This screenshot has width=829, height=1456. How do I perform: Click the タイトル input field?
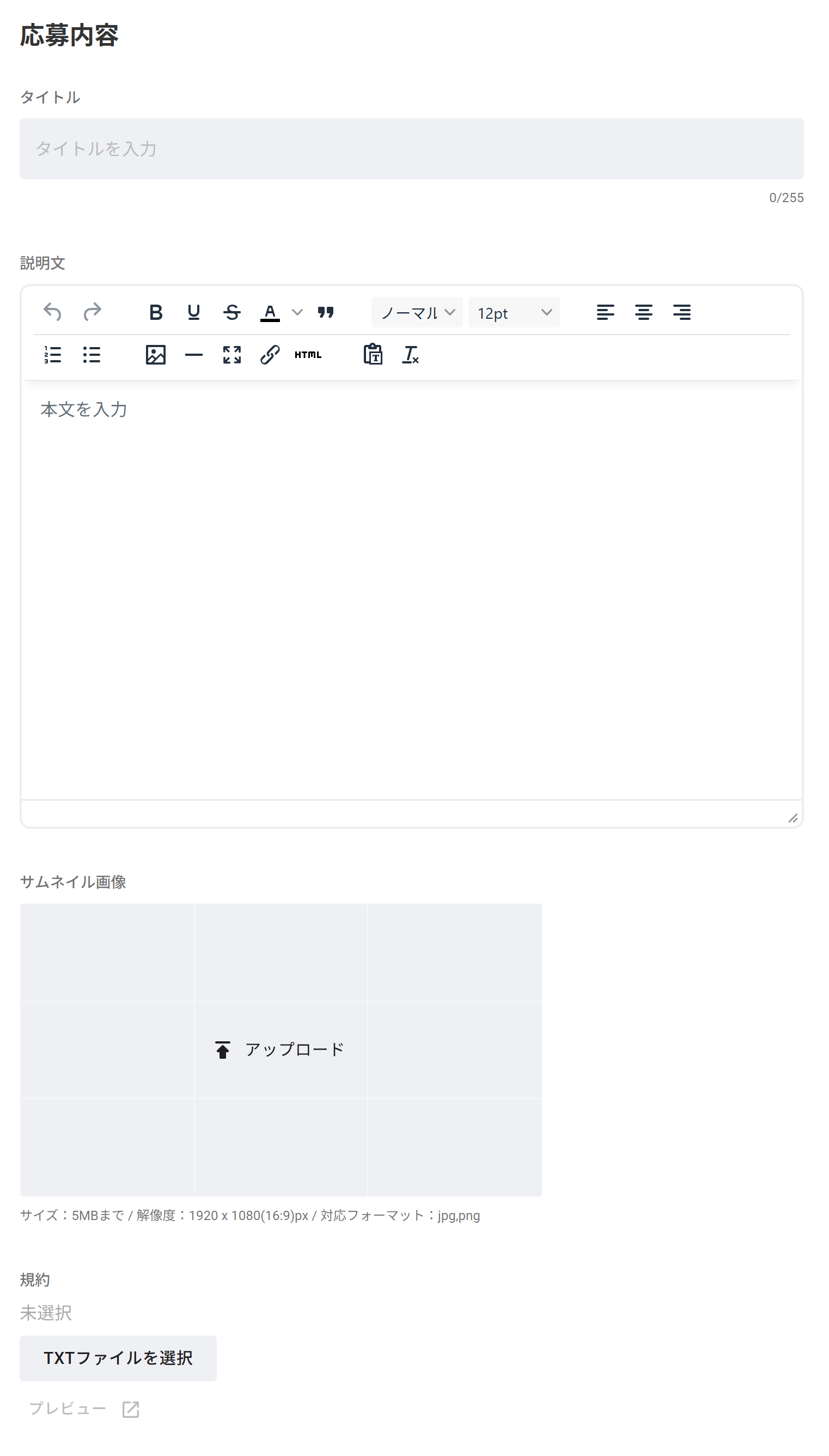[x=412, y=149]
